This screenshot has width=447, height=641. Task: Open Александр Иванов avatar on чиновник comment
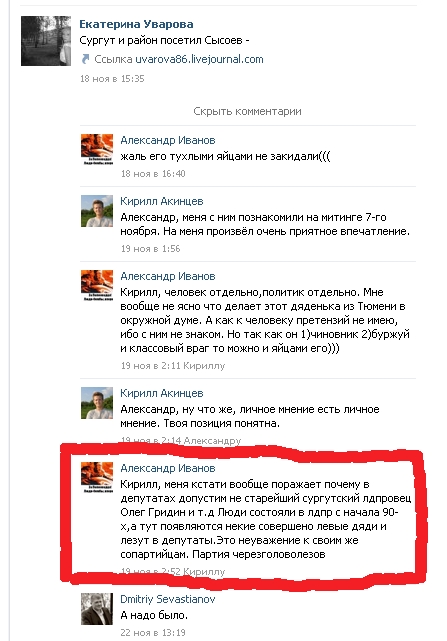click(x=97, y=285)
